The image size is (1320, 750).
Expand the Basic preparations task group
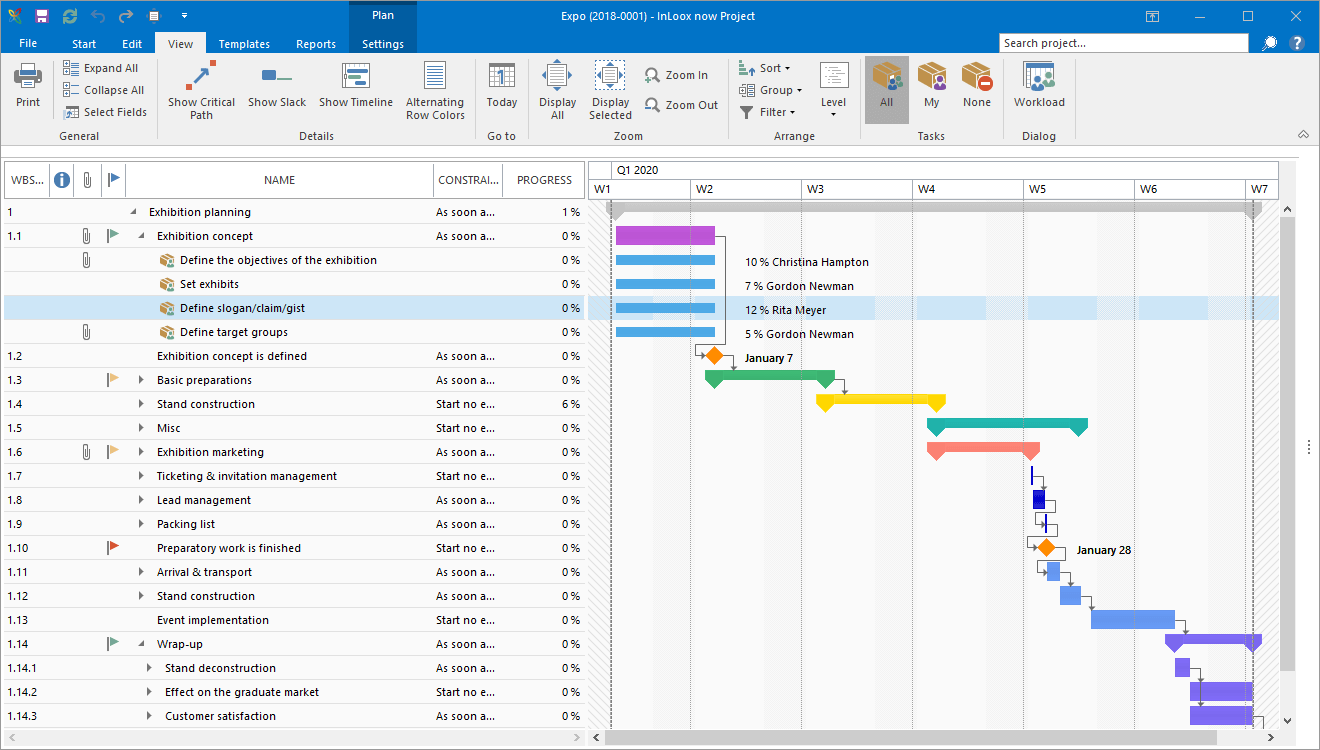coord(141,380)
